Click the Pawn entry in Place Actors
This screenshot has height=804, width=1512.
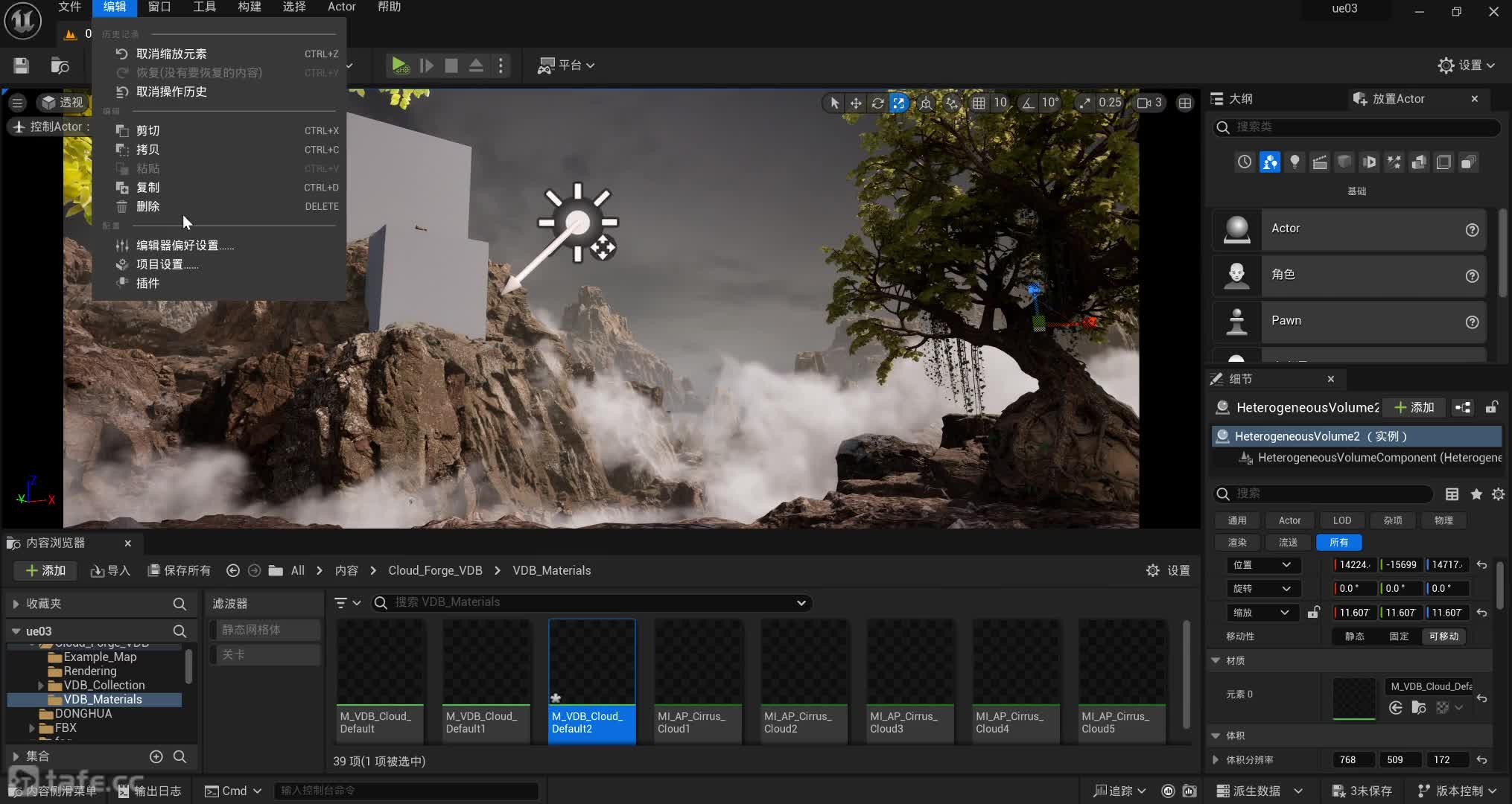point(1349,321)
